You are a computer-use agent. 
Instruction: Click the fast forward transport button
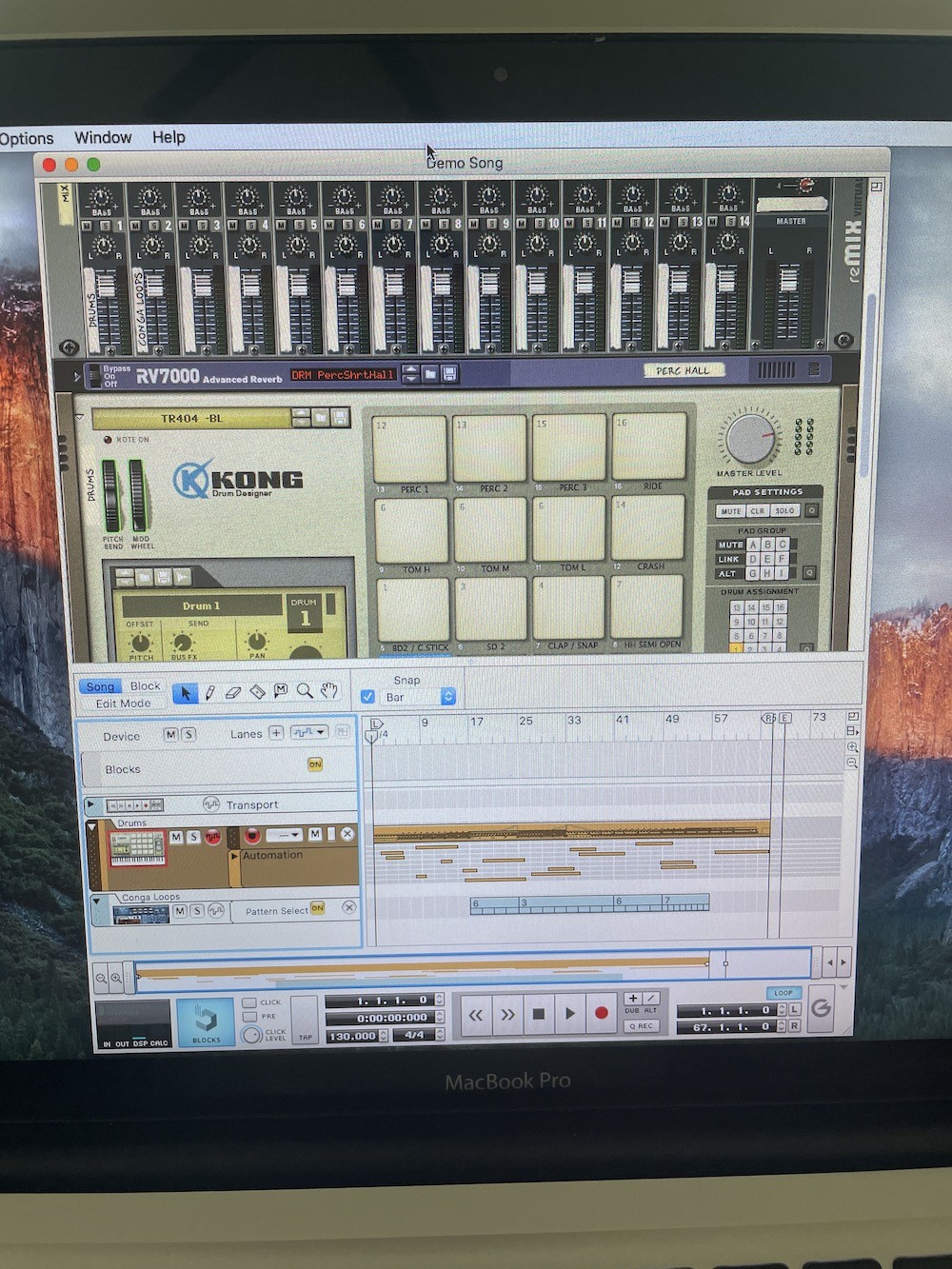(x=507, y=1015)
